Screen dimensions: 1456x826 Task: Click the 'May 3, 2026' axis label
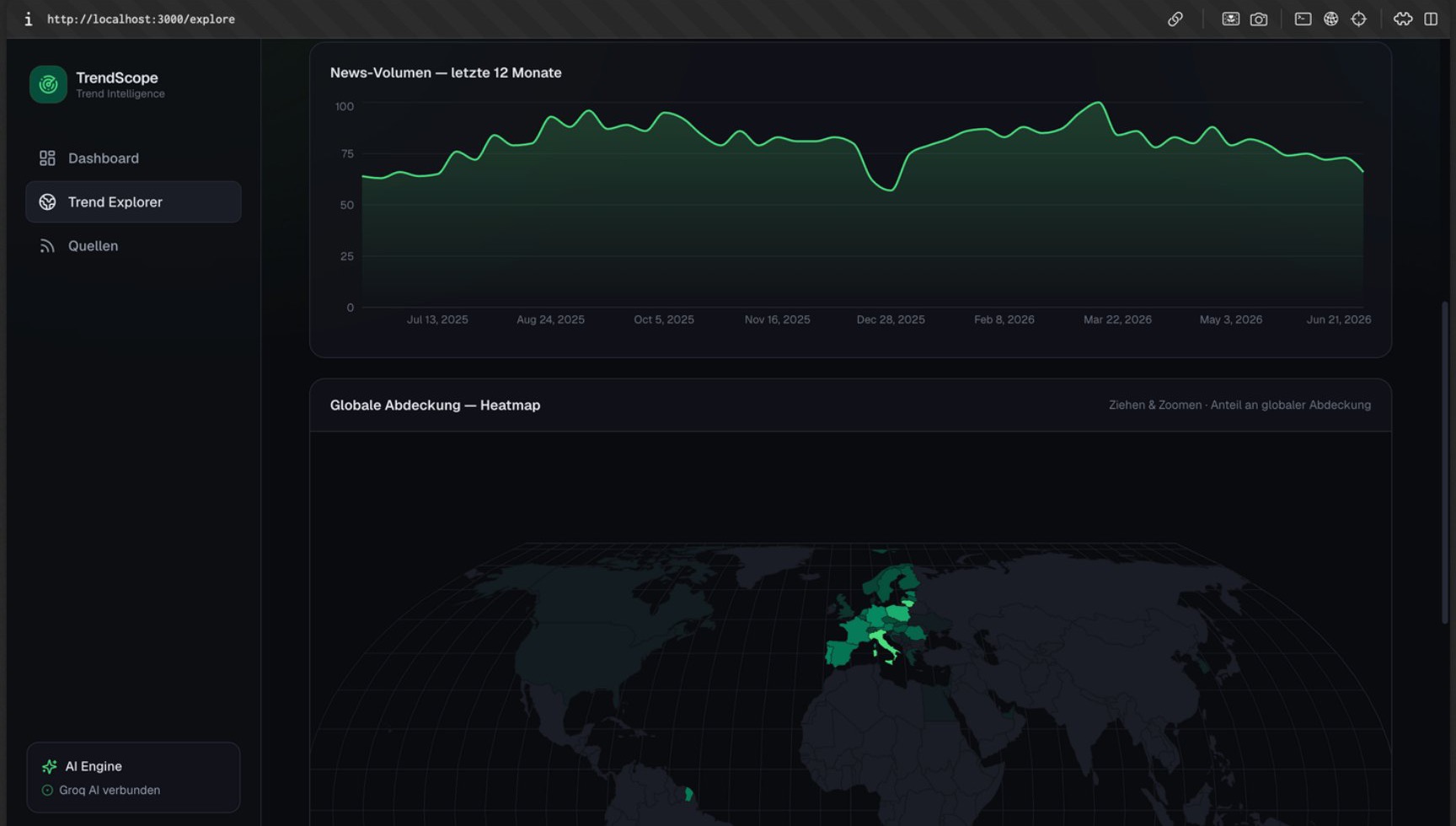point(1231,320)
